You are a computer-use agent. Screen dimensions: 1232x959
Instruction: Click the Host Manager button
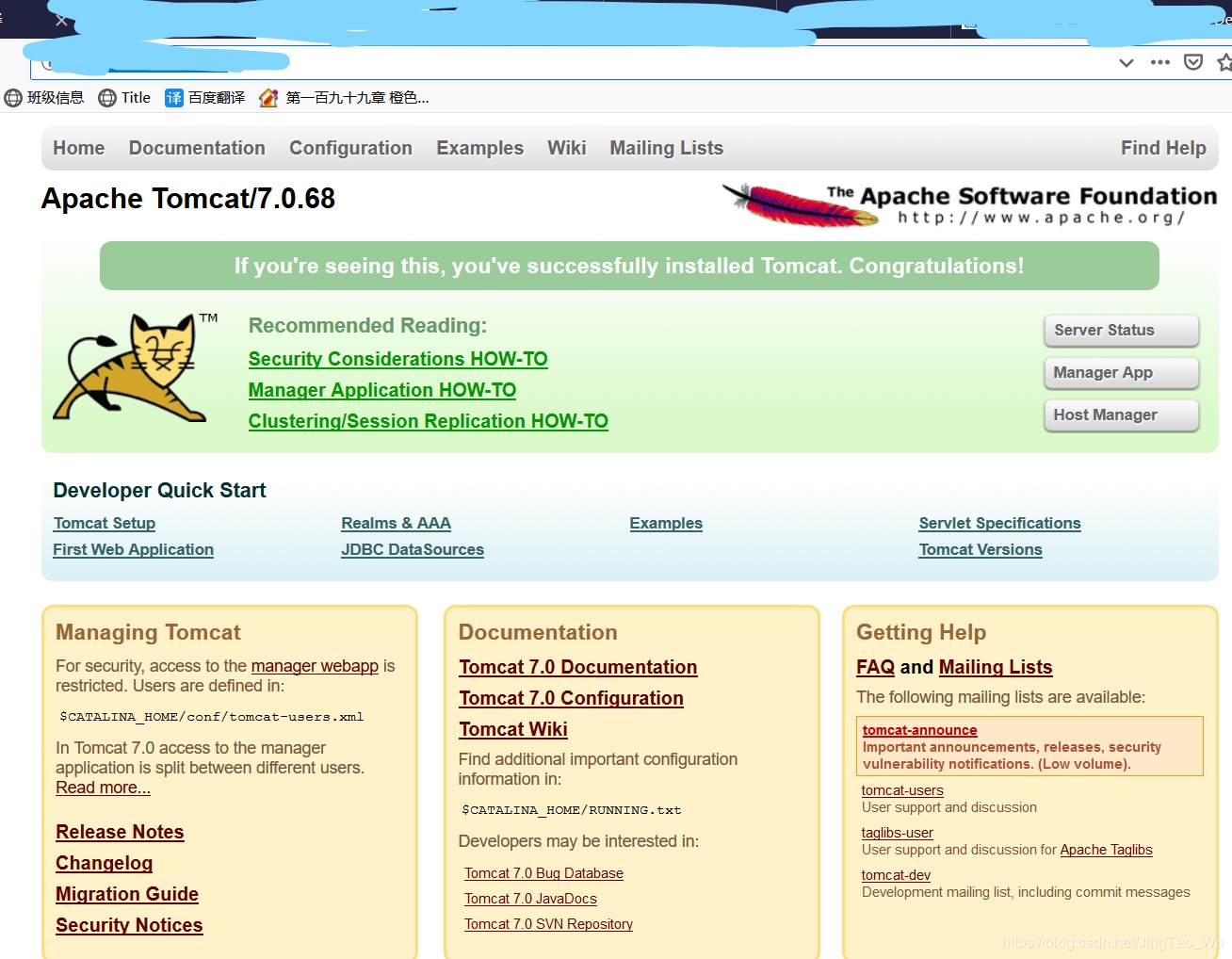(1121, 415)
